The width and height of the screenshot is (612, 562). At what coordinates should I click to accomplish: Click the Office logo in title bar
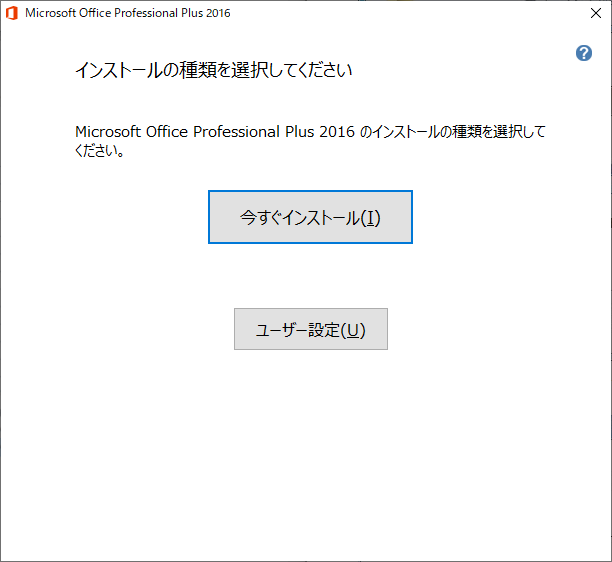(12, 13)
